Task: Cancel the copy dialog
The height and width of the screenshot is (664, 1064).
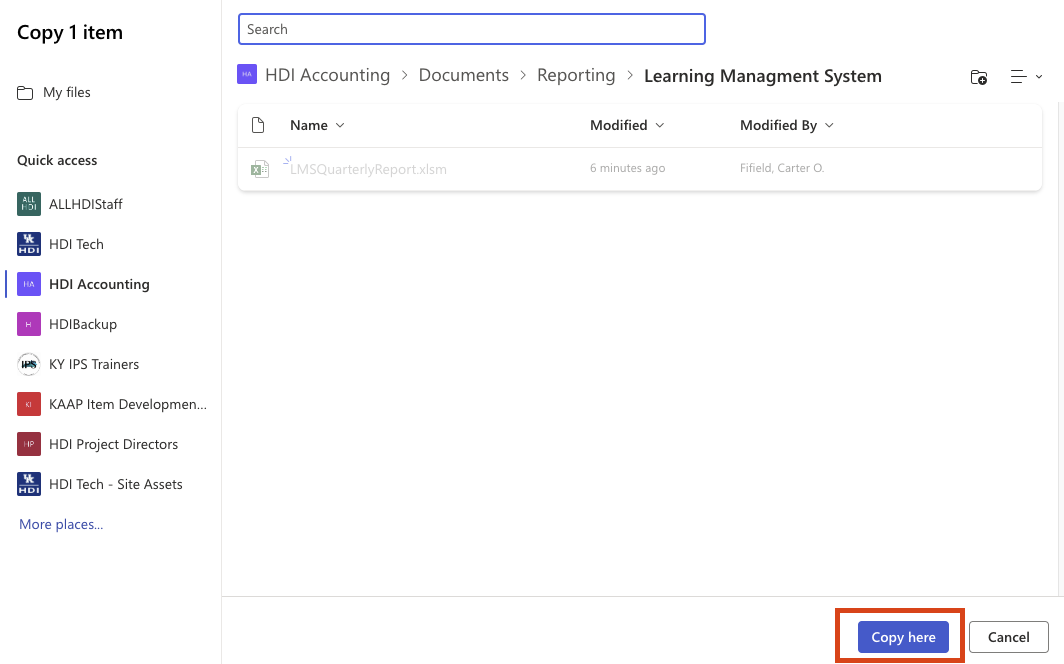Action: click(x=1008, y=637)
